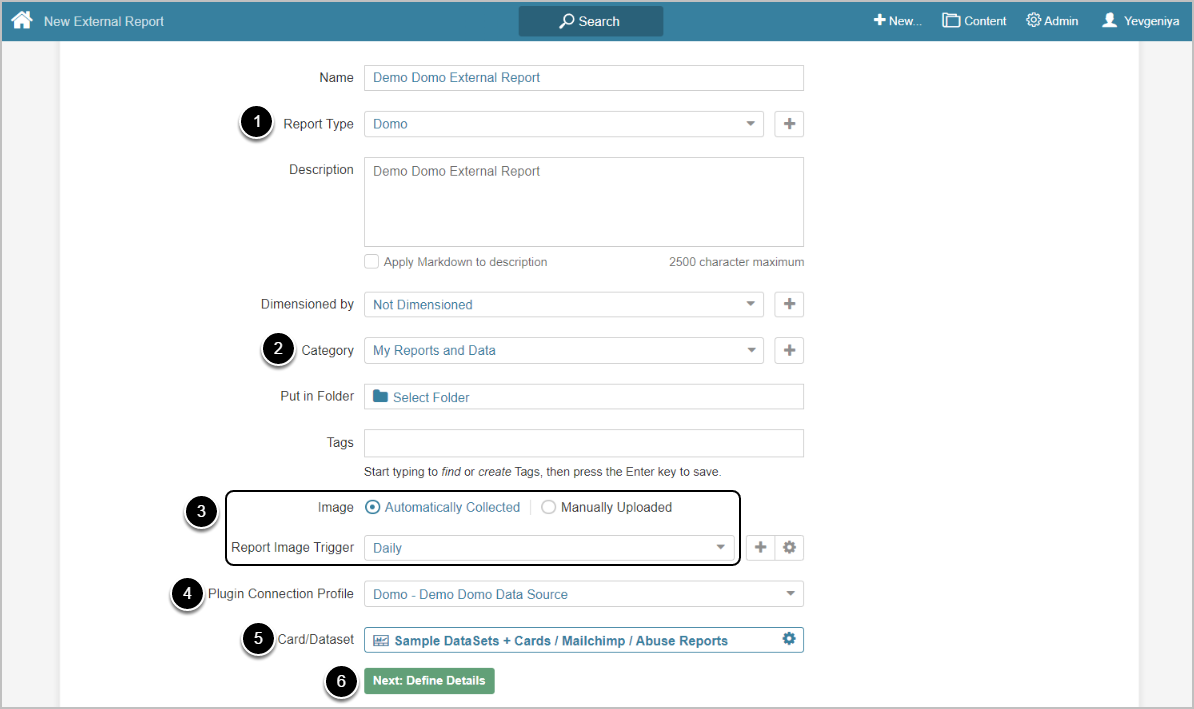This screenshot has width=1194, height=709.
Task: Click gear icon in Card/Dataset field
Action: coord(789,639)
